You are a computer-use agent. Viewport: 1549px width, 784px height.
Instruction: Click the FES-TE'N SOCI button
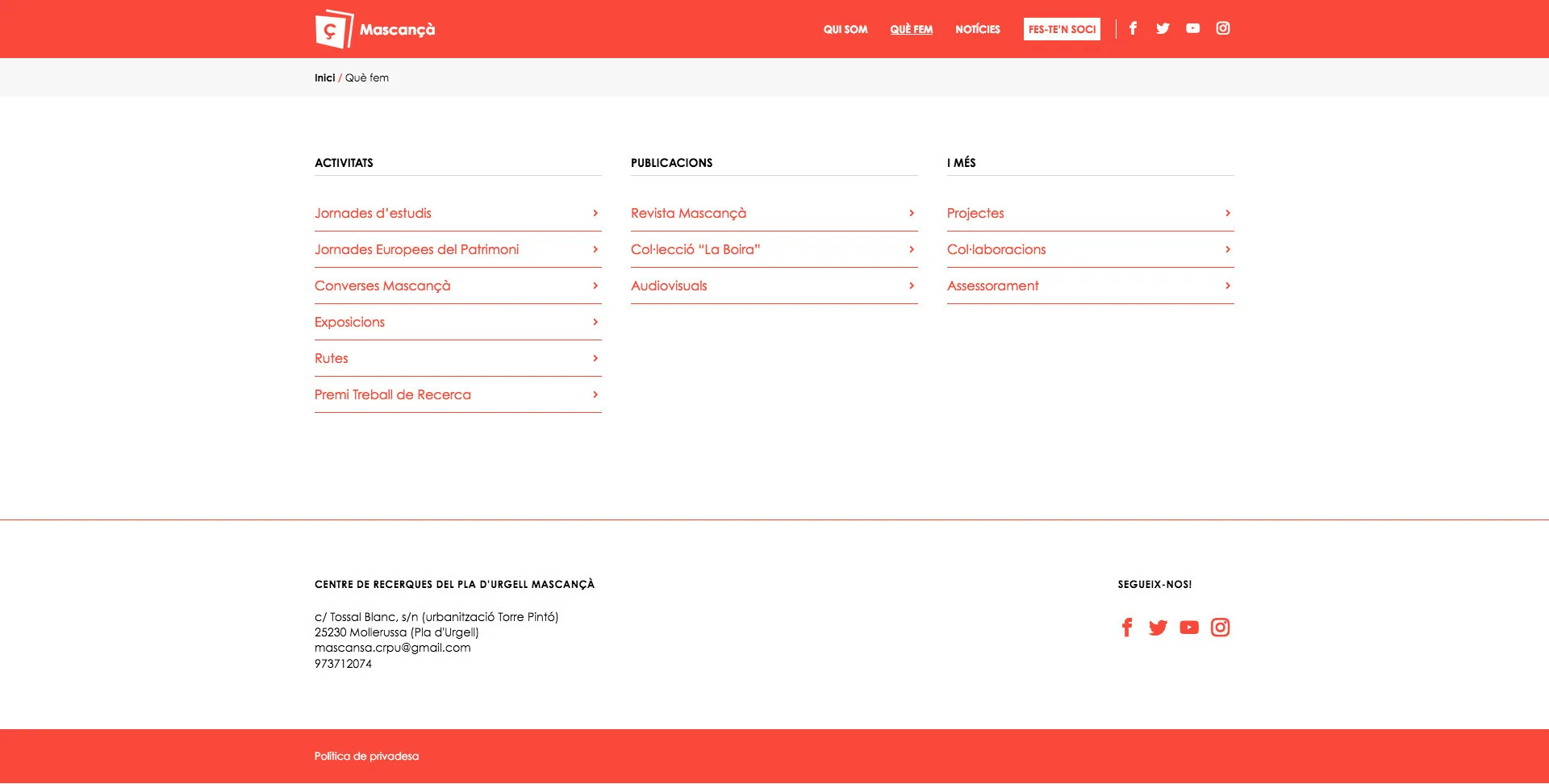tap(1062, 29)
